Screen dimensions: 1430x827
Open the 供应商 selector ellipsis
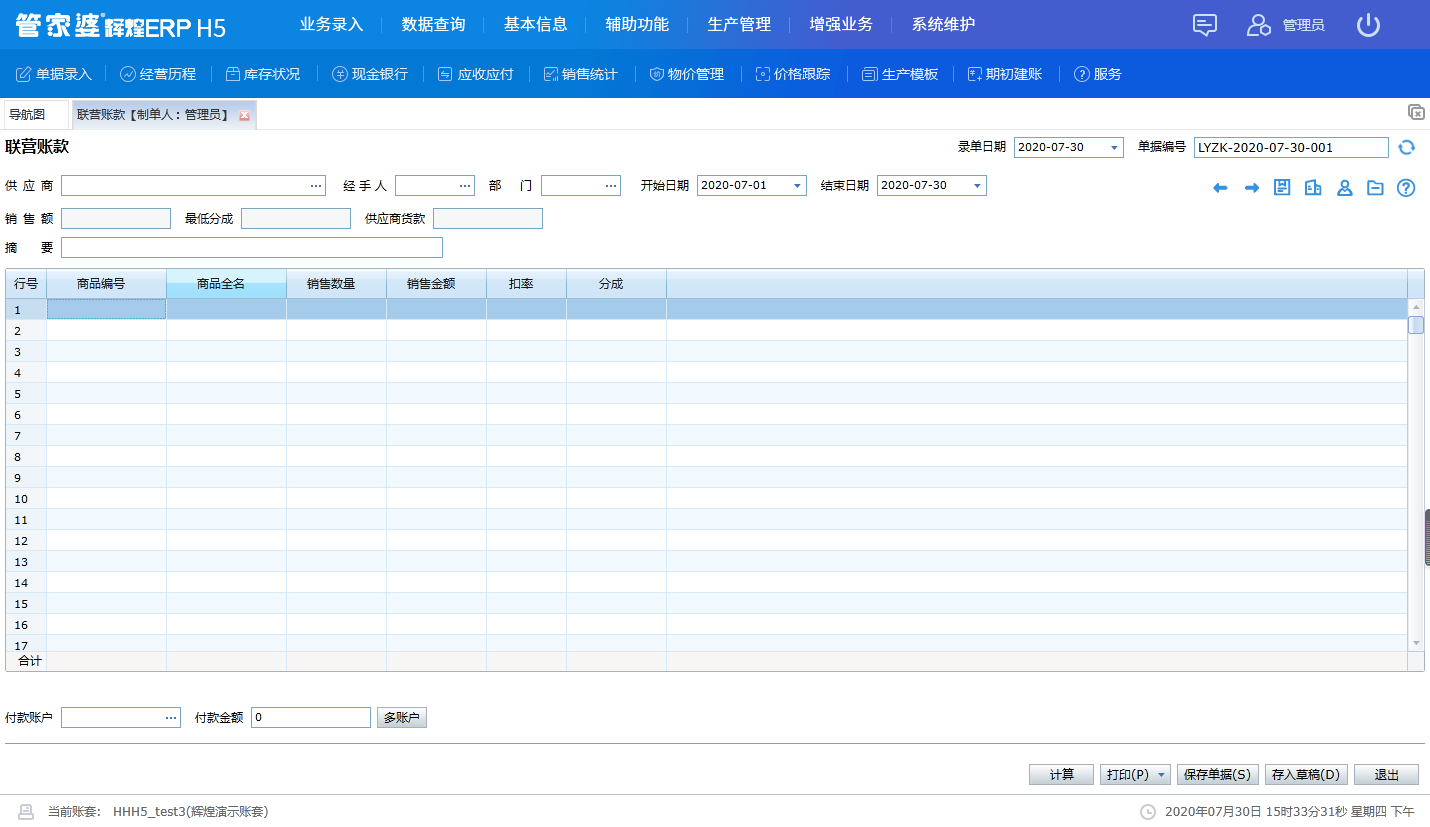[x=316, y=186]
